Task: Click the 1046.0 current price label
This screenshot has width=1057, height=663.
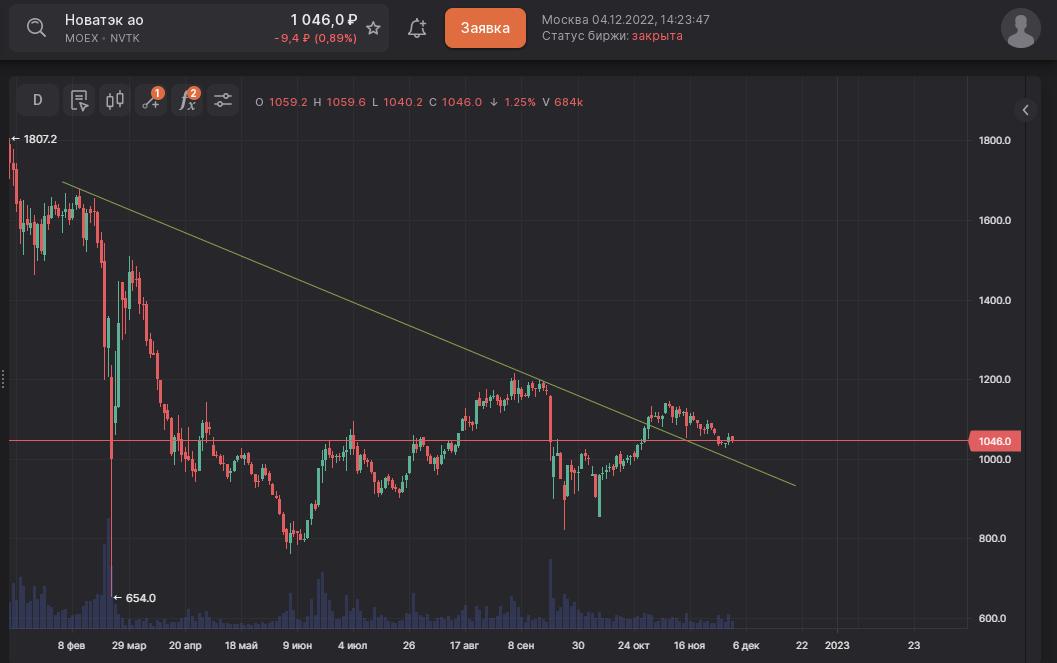Action: point(993,441)
